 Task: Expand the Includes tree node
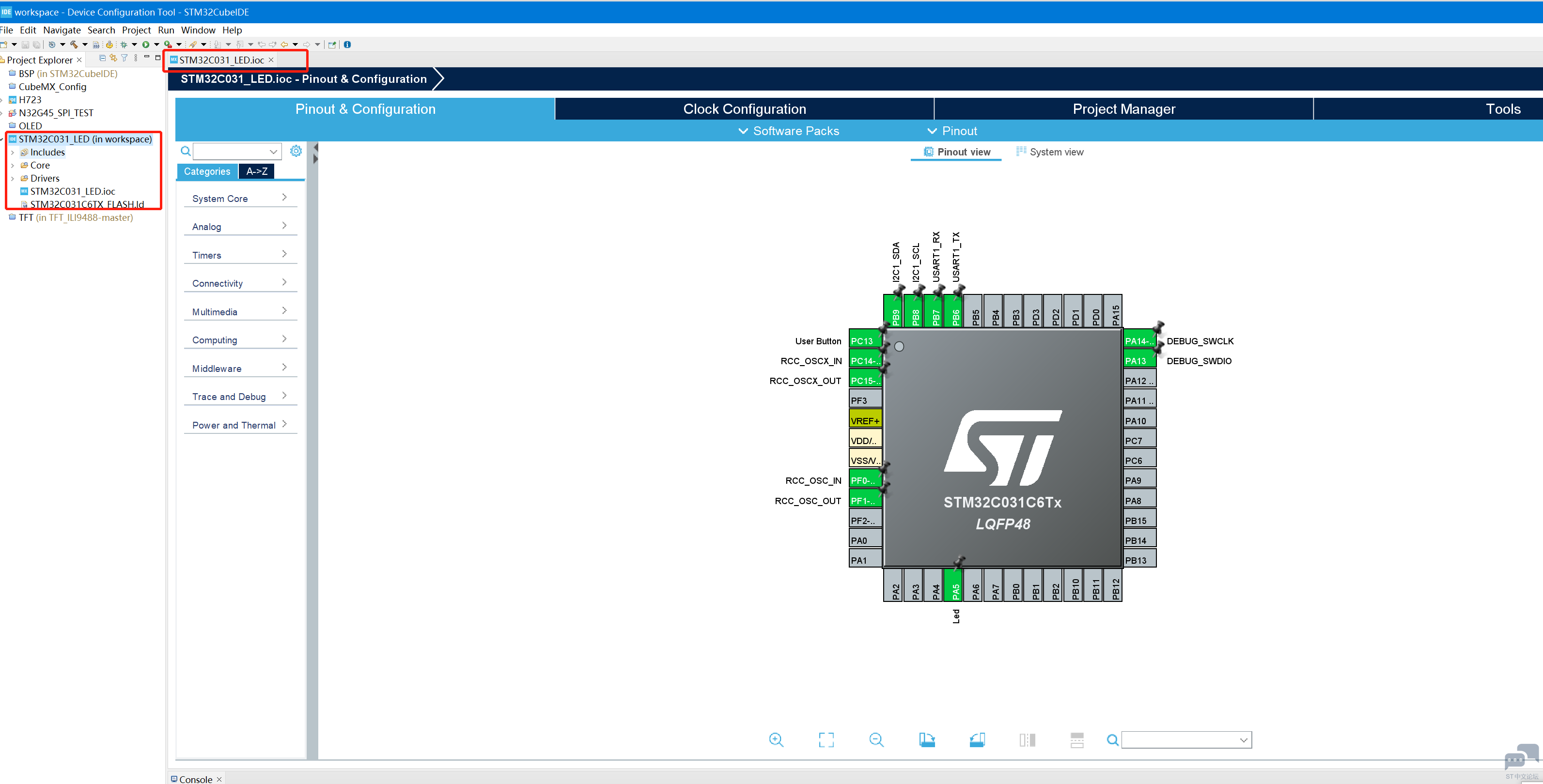coord(13,152)
